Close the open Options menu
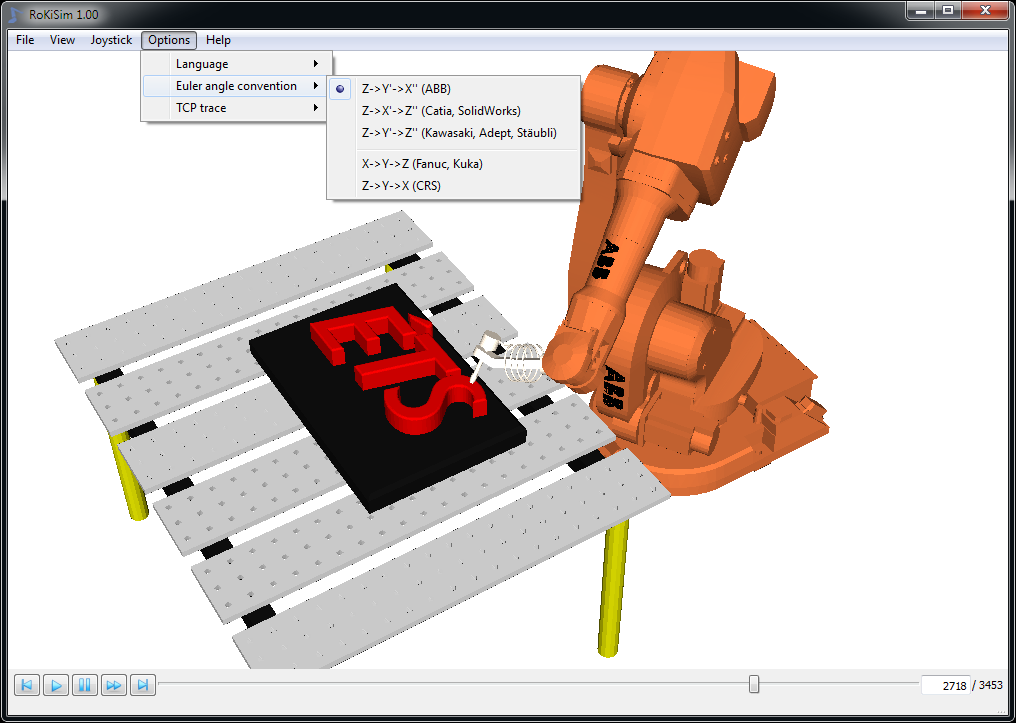The width and height of the screenshot is (1016, 723). coord(168,40)
